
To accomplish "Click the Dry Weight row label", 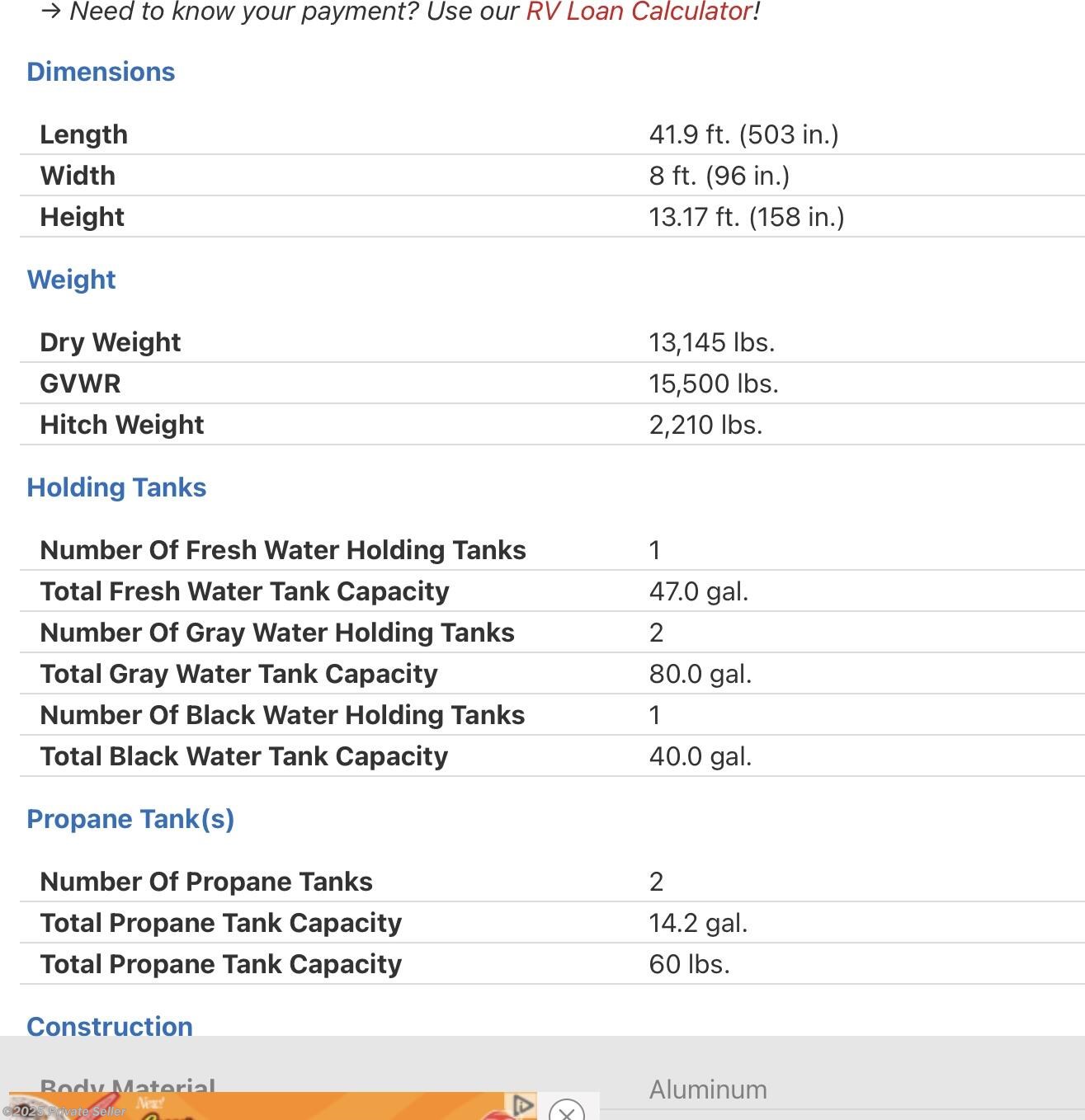I will point(110,342).
